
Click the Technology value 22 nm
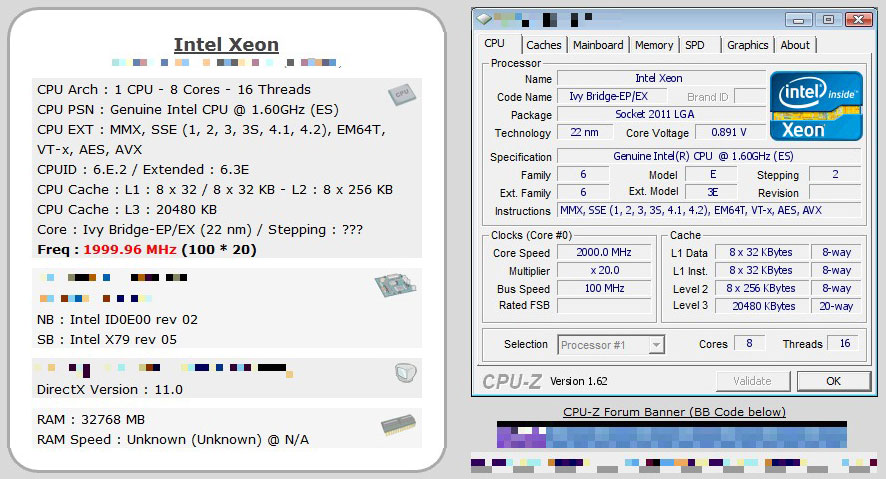point(585,132)
